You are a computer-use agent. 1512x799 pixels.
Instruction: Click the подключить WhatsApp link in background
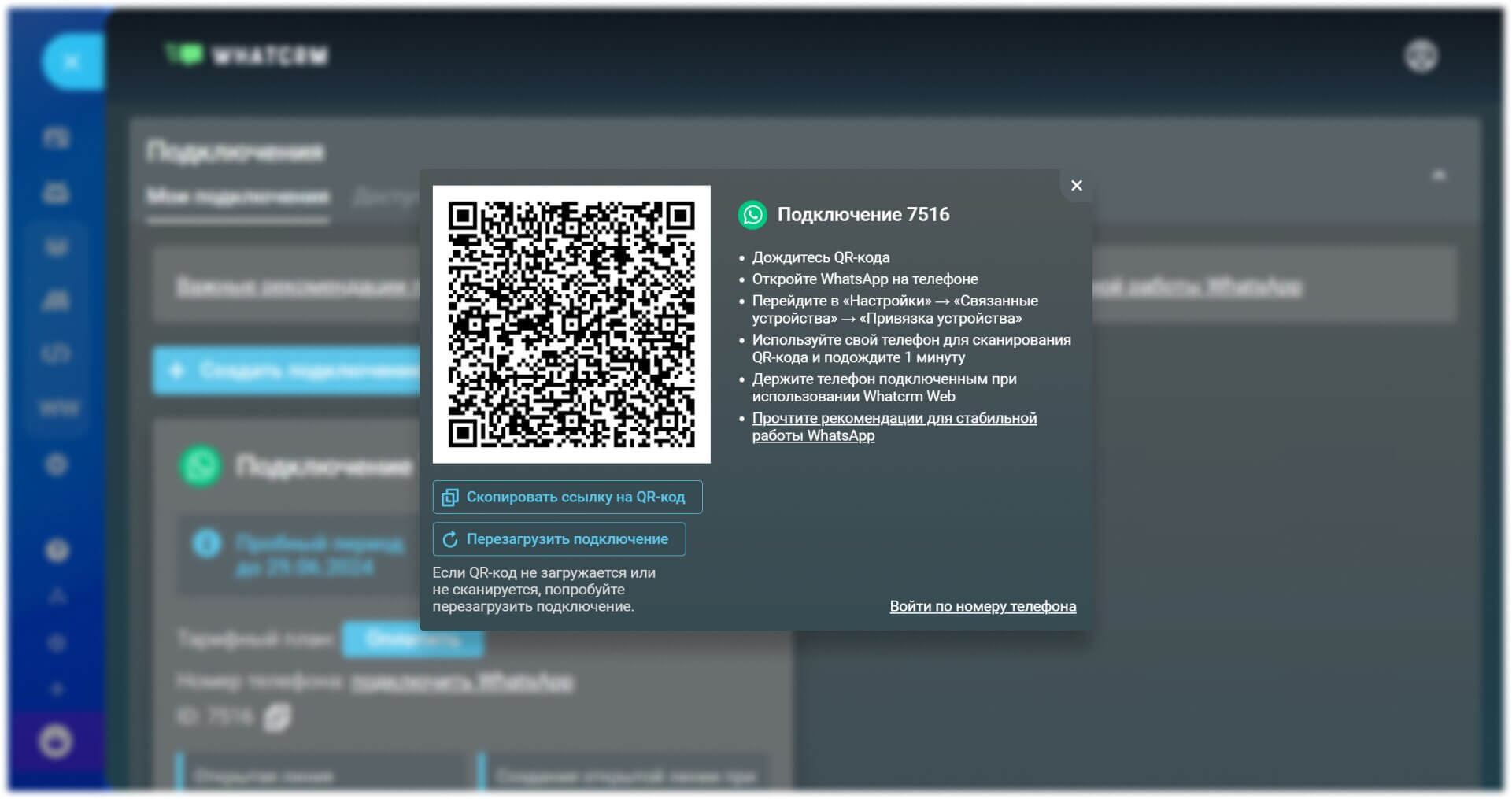point(462,680)
